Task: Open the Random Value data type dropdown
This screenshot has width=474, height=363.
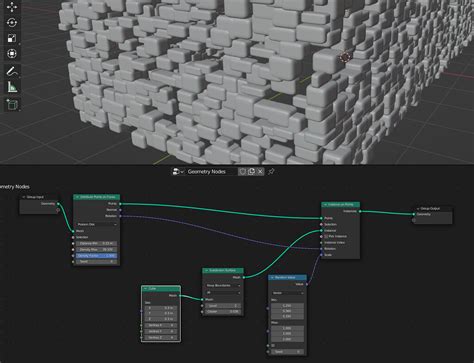Action: point(288,293)
